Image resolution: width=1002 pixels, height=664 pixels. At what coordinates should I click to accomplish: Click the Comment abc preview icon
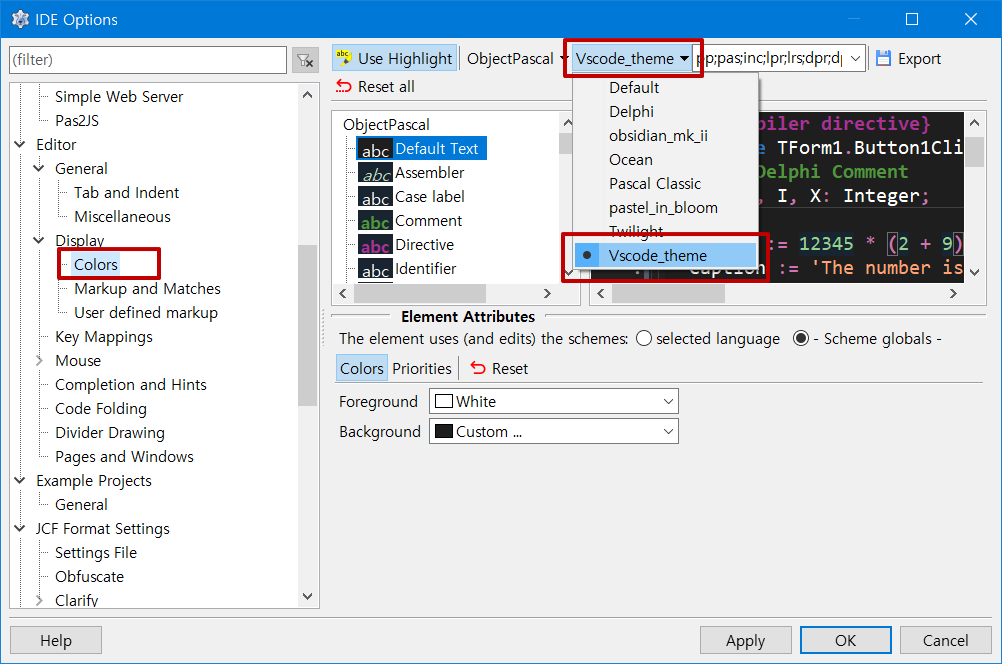click(x=374, y=220)
